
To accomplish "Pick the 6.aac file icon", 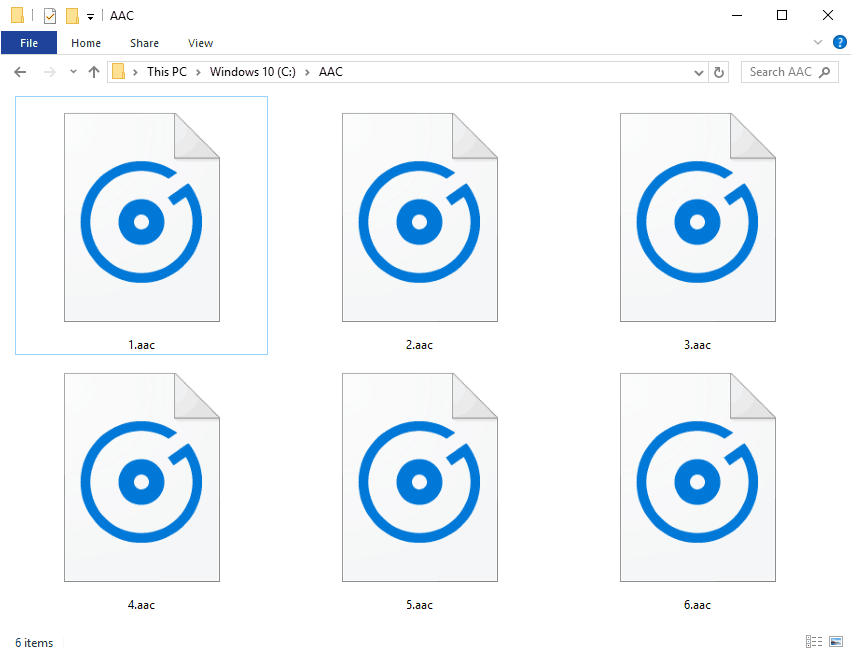I will 697,478.
